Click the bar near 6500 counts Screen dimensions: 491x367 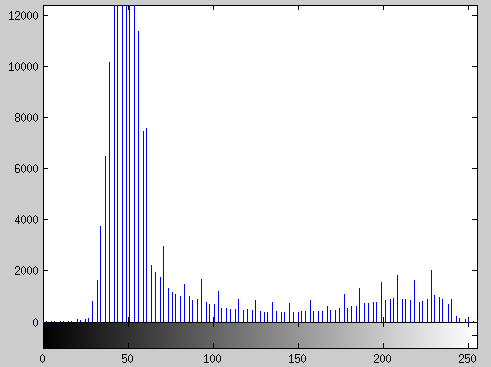(105, 239)
